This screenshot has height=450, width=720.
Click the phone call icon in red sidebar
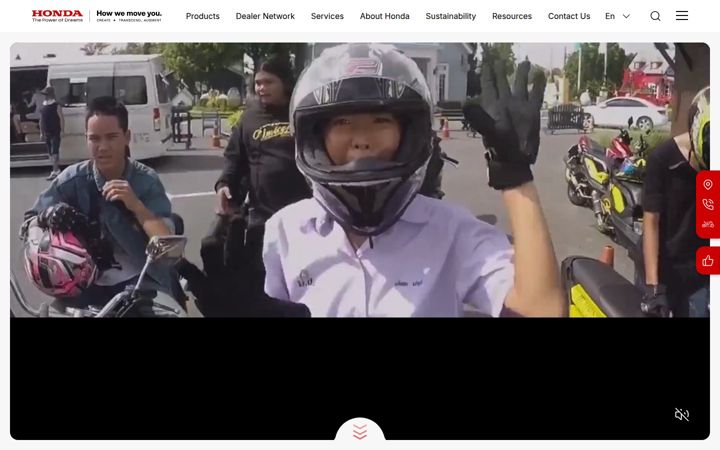coord(708,204)
